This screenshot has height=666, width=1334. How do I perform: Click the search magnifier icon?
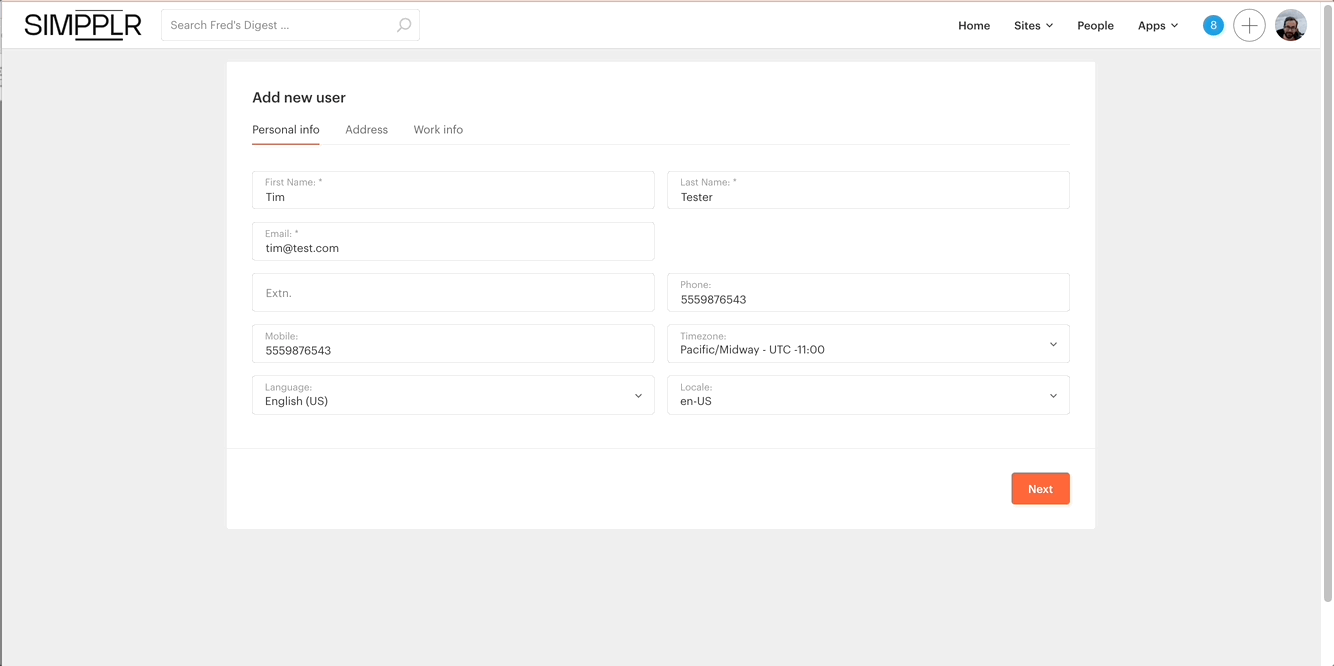(404, 25)
